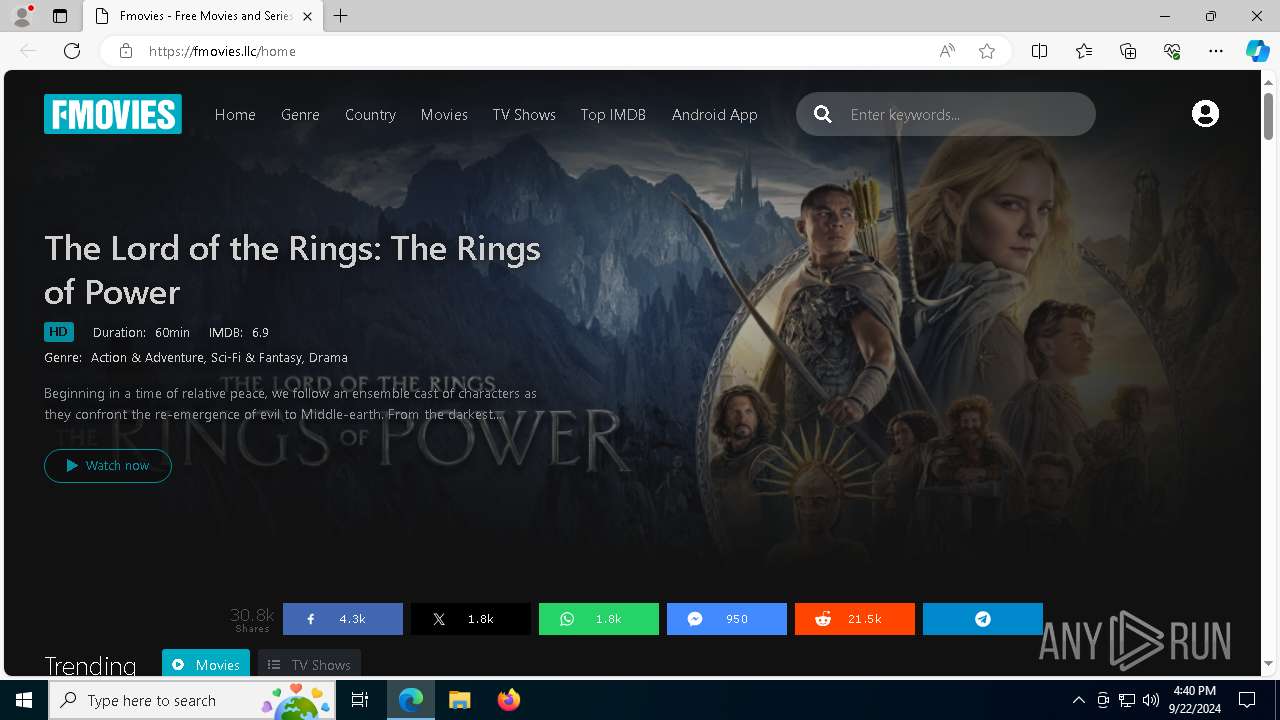
Task: Click scrollbar down arrow
Action: (x=1268, y=663)
